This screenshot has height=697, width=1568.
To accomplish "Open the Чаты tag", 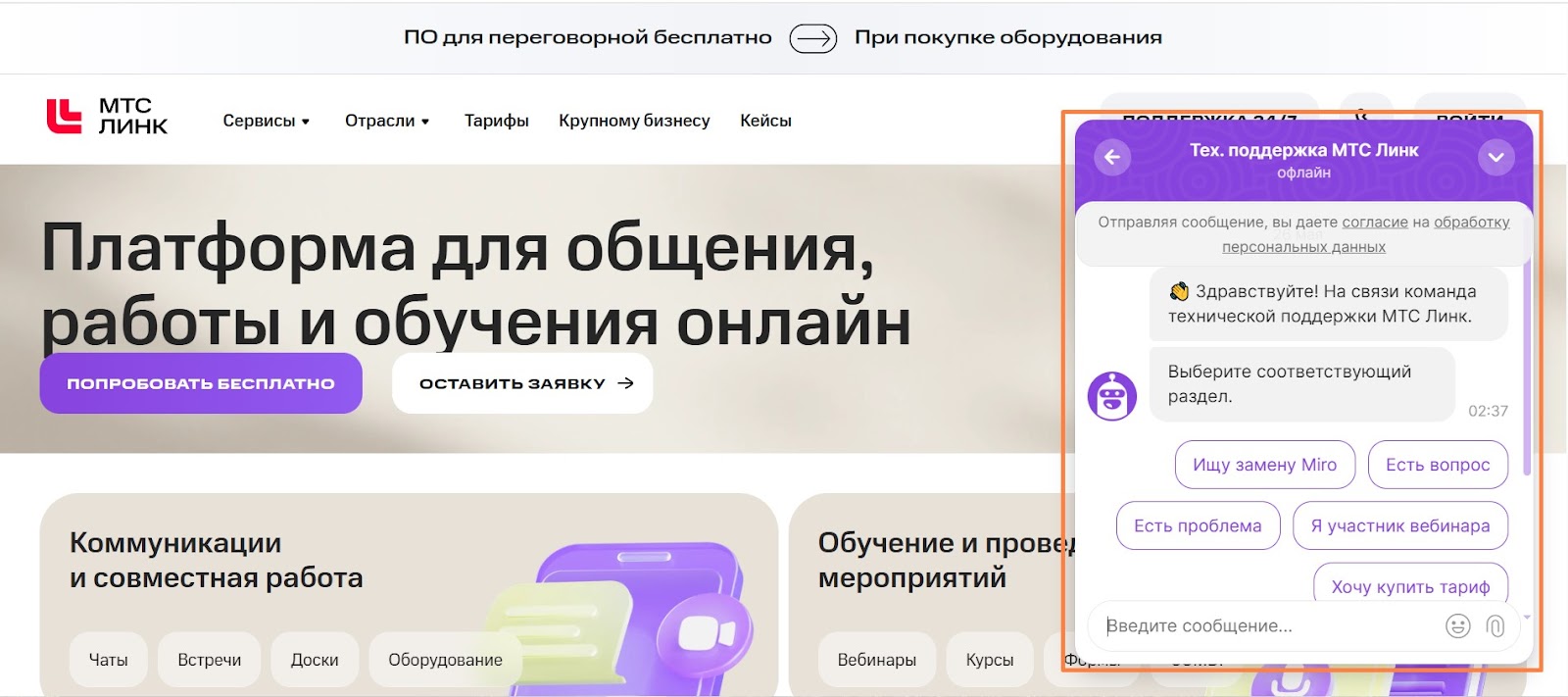I will (109, 660).
